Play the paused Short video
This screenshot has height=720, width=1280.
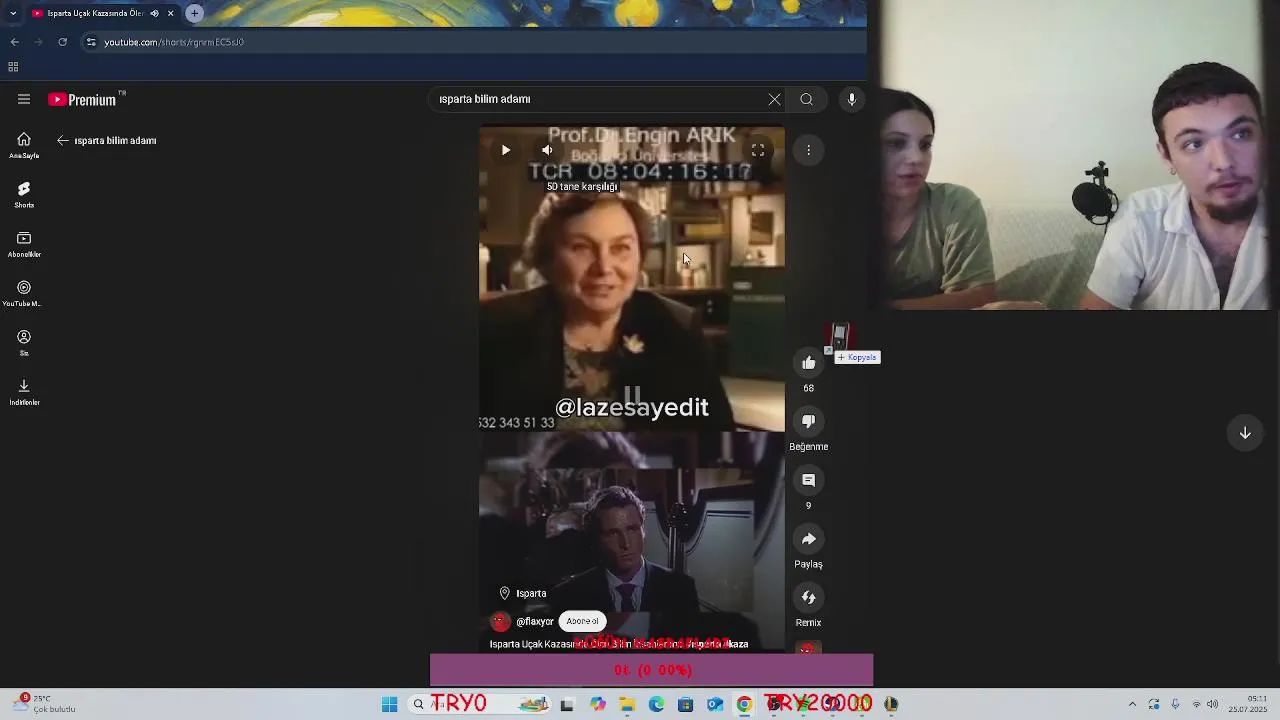click(506, 150)
